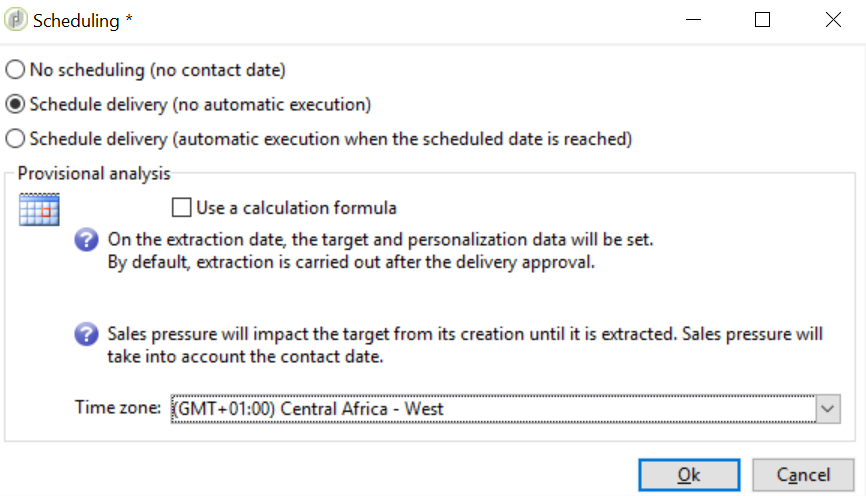Select Schedule delivery with automatic execution option
The width and height of the screenshot is (866, 496).
[16, 138]
